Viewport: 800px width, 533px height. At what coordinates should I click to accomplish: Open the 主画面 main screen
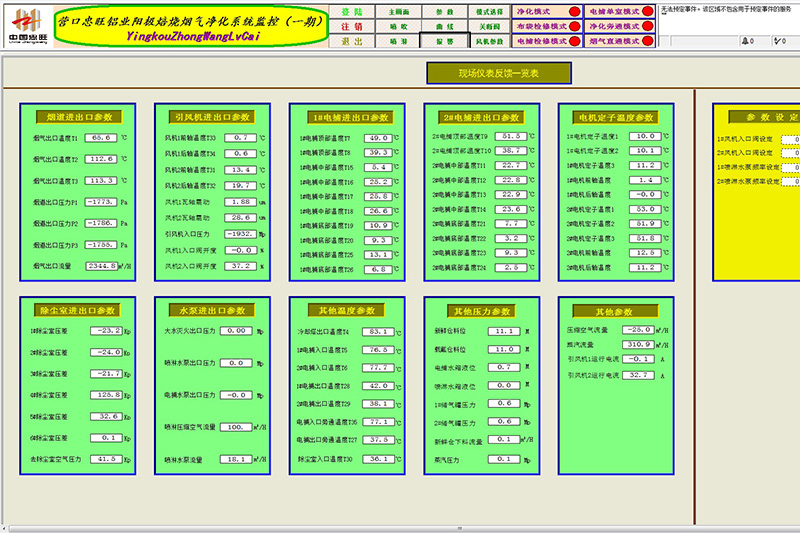tap(398, 11)
